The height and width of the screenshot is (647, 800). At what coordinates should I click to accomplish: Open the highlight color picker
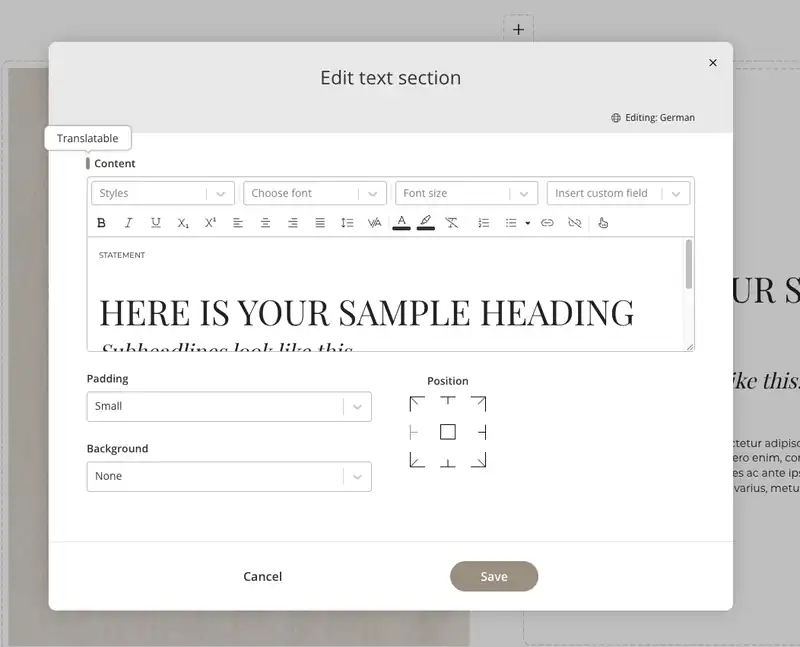[426, 222]
